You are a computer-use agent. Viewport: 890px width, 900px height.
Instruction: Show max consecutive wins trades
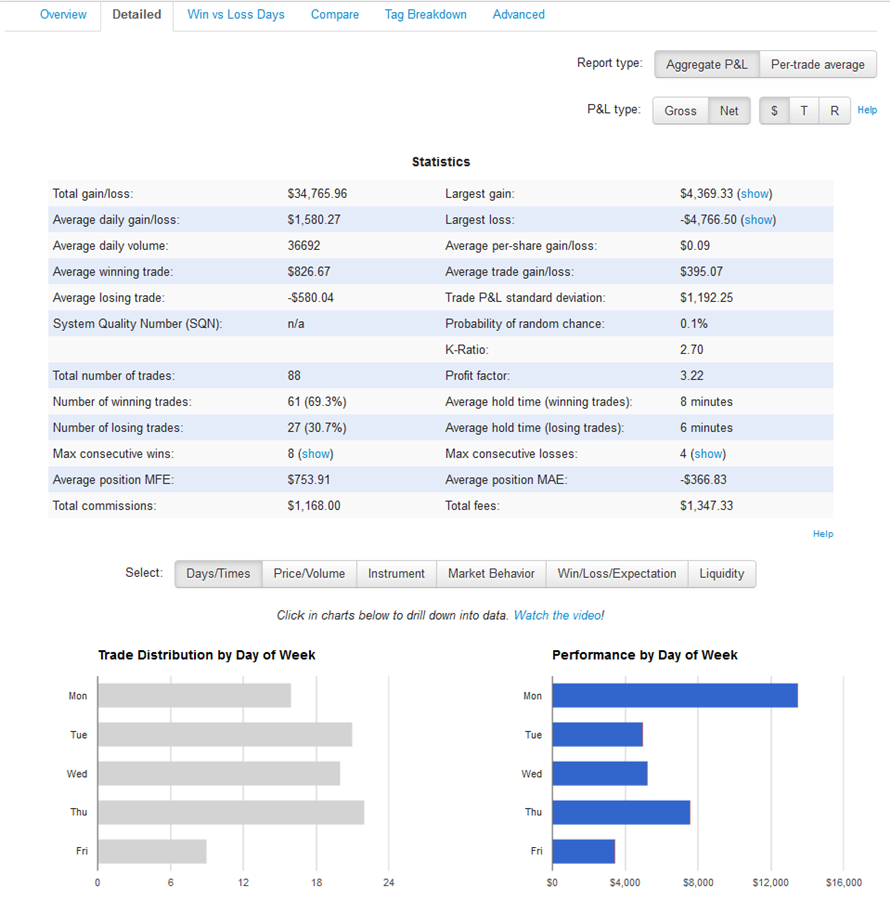[316, 454]
